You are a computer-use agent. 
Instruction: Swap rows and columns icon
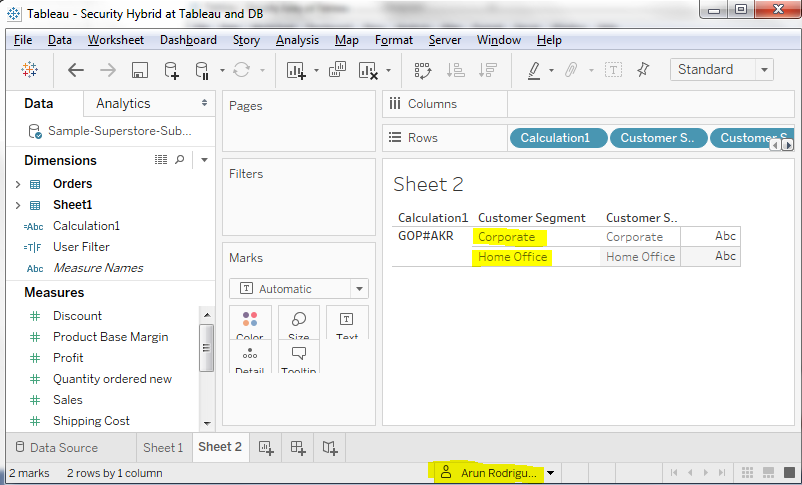423,70
